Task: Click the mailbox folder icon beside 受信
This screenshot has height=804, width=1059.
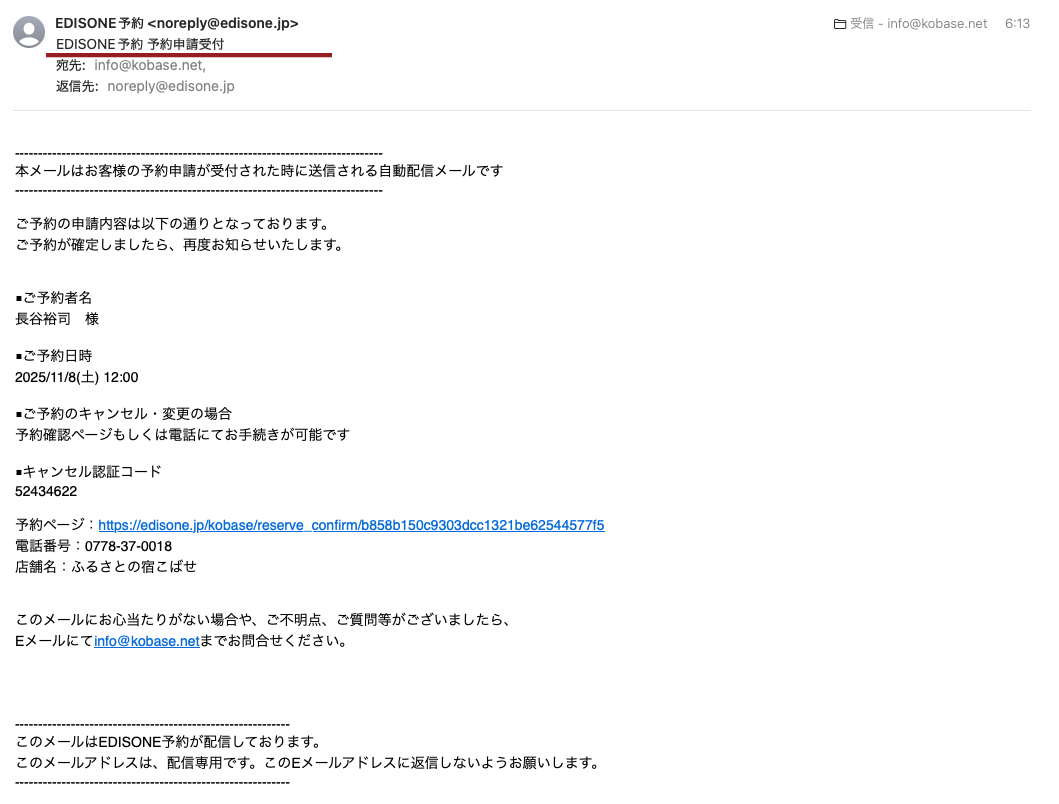Action: click(x=839, y=24)
